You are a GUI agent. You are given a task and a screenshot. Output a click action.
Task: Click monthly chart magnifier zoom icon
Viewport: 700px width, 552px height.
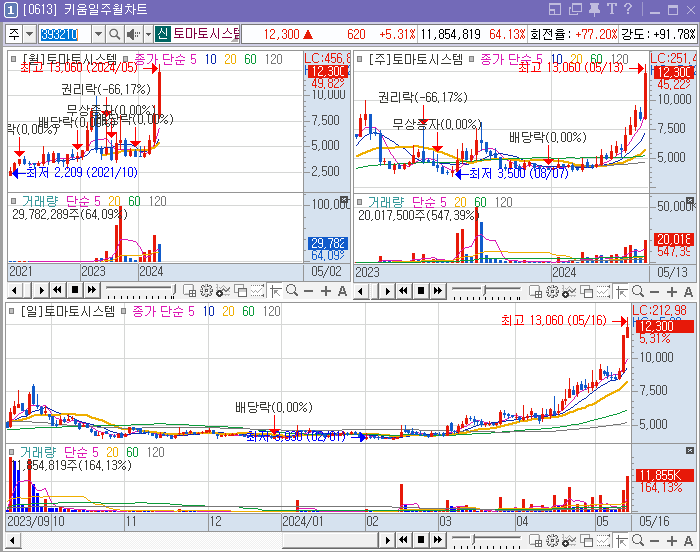click(292, 291)
